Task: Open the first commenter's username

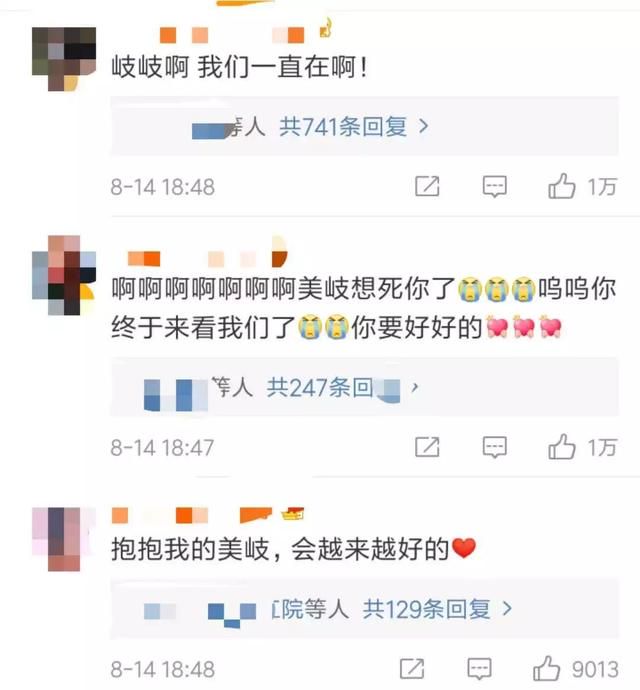Action: click(x=220, y=34)
